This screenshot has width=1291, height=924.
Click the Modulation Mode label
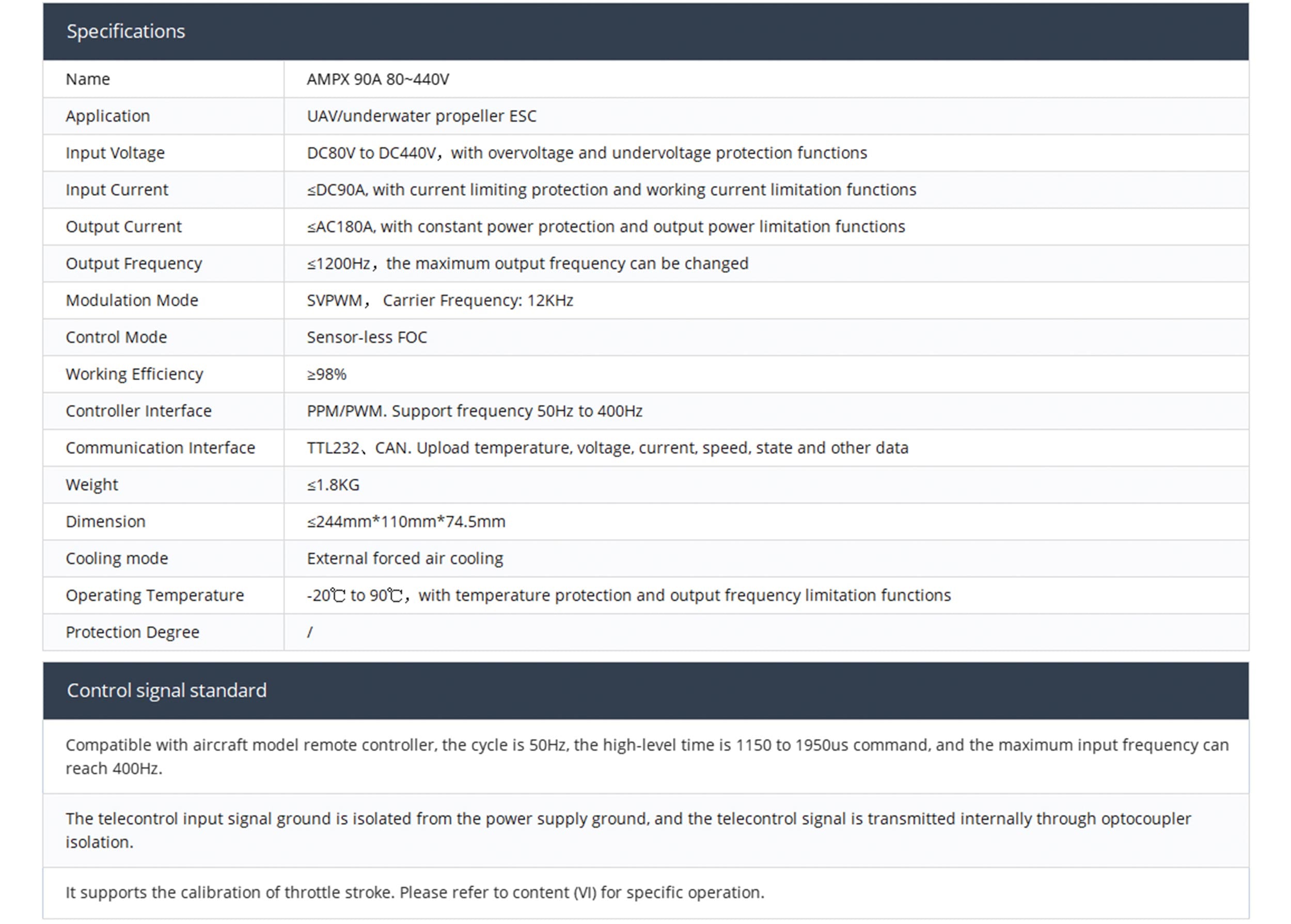(132, 301)
